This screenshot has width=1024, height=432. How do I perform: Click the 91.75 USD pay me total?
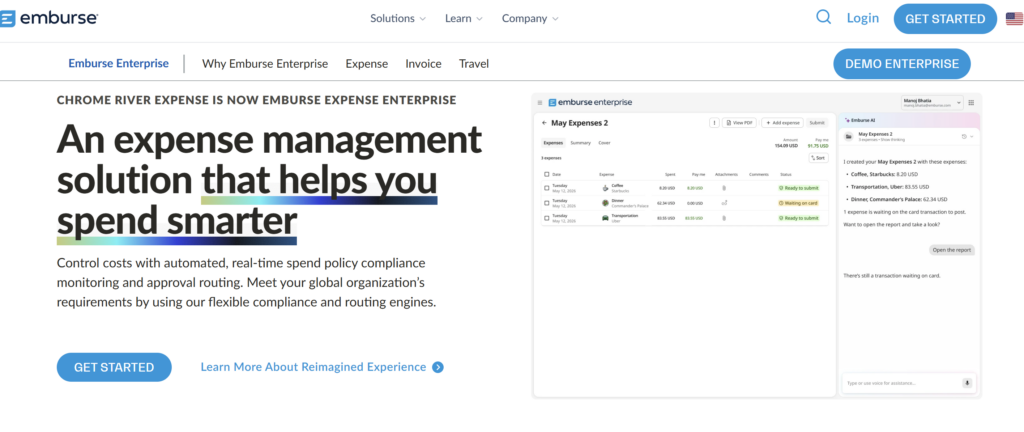(x=818, y=146)
